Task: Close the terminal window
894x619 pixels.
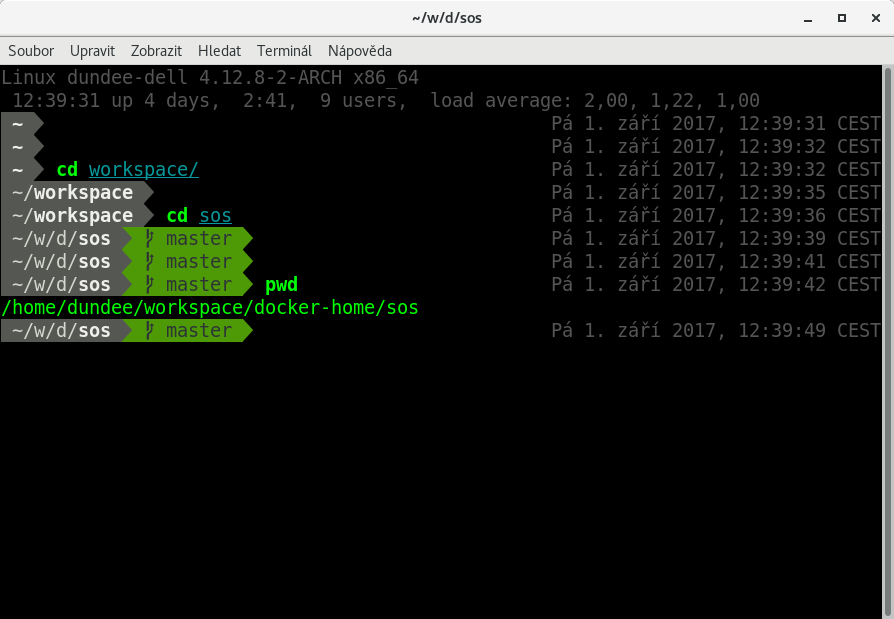Action: click(x=876, y=18)
